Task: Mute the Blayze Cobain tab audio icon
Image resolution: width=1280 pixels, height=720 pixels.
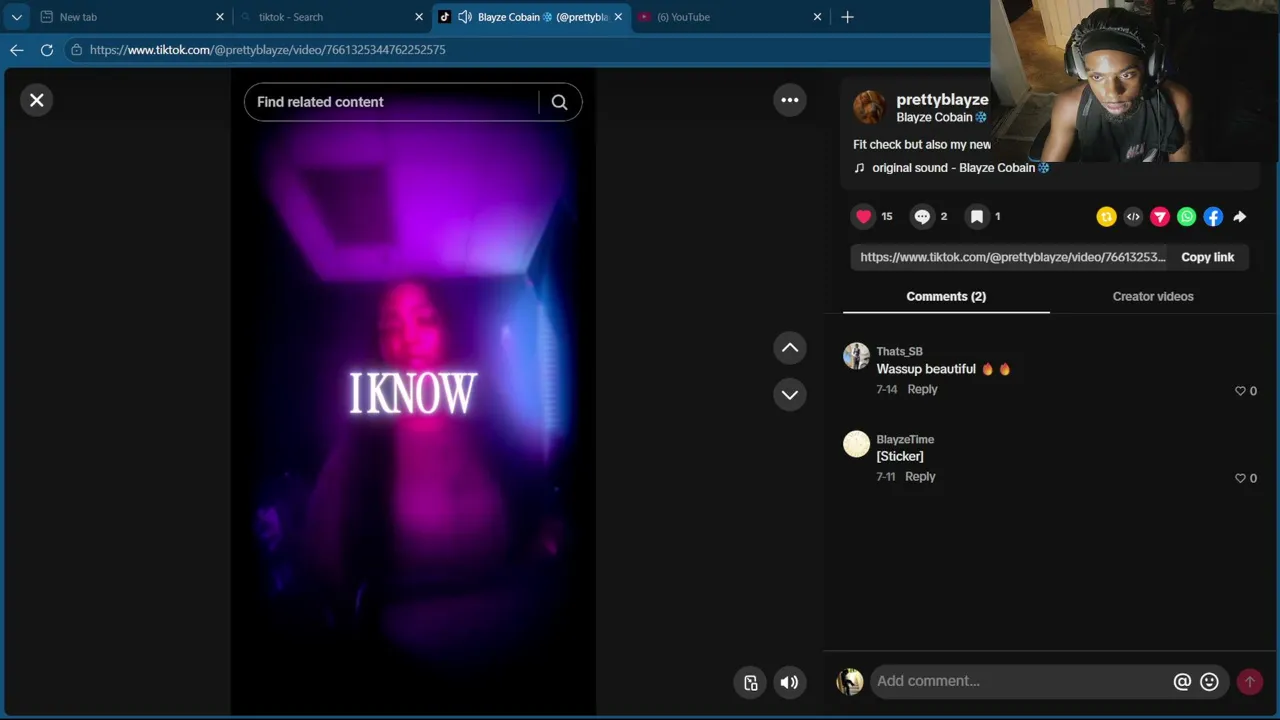Action: tap(465, 17)
